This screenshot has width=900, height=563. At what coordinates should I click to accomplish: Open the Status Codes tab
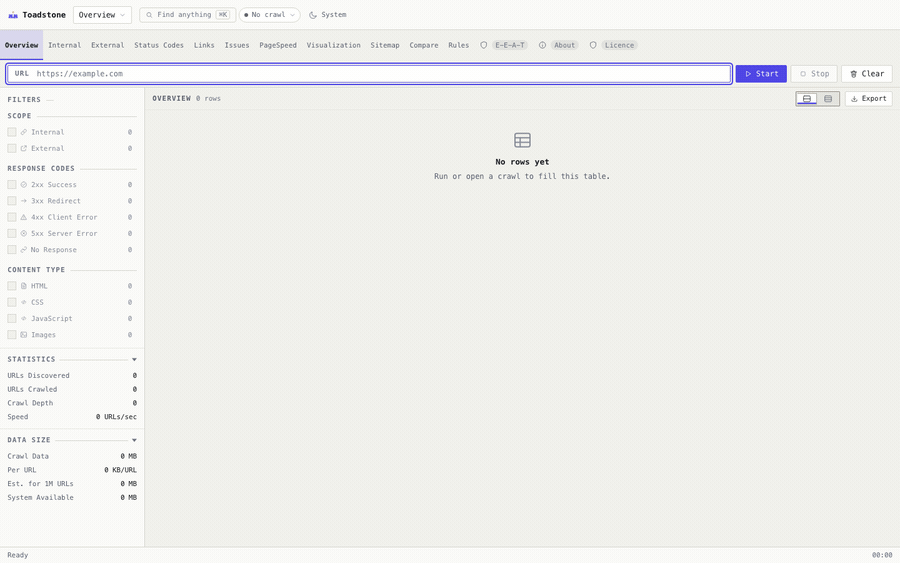coord(159,45)
